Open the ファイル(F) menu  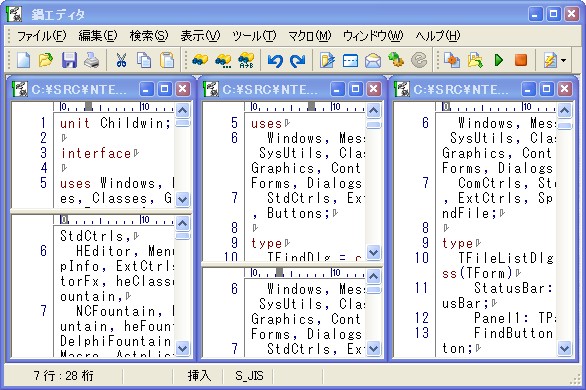click(x=41, y=36)
